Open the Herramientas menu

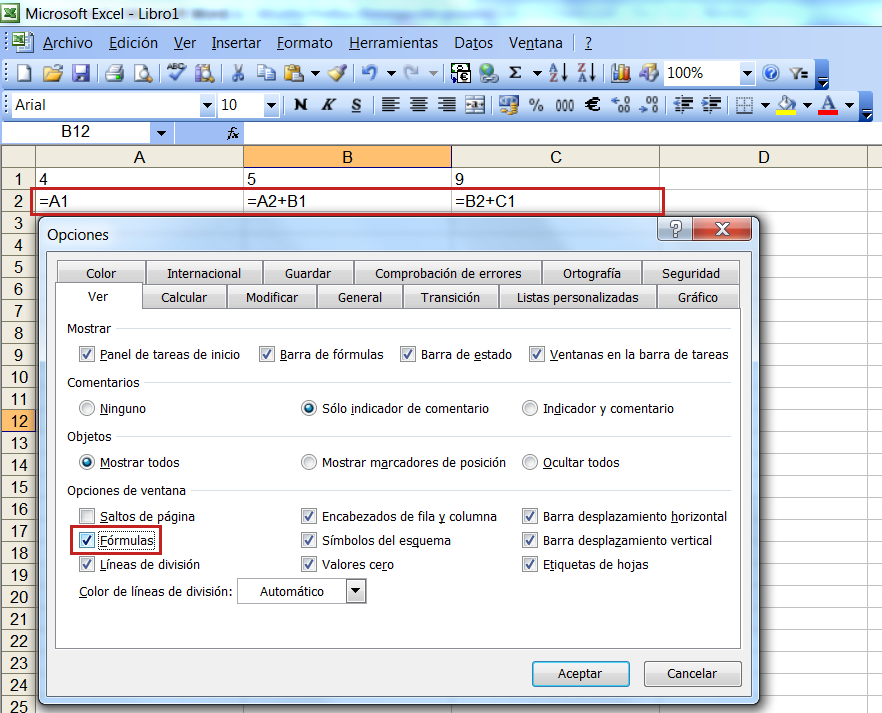pyautogui.click(x=395, y=43)
